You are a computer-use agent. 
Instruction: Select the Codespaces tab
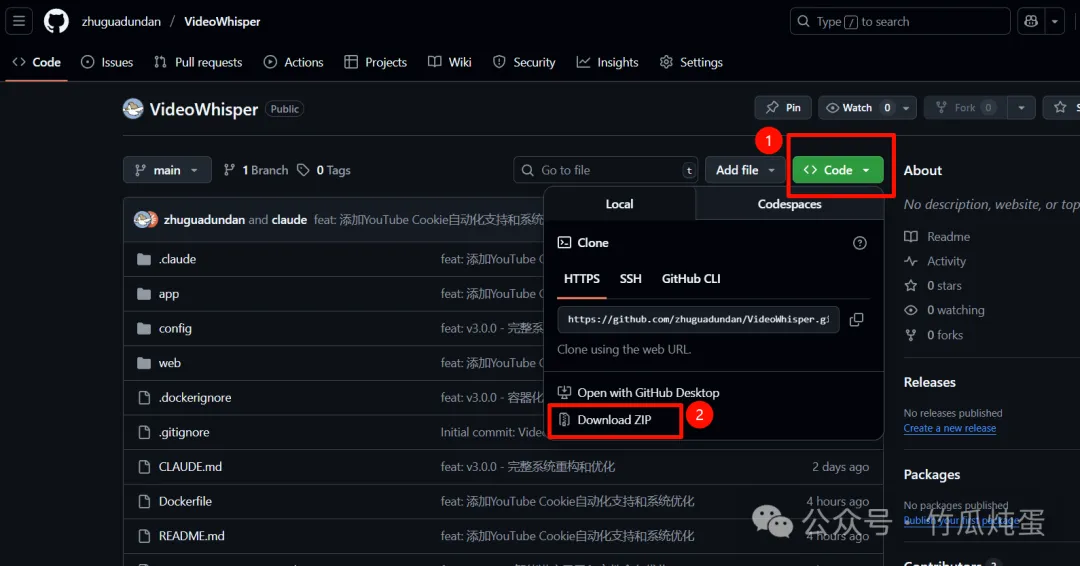[789, 204]
